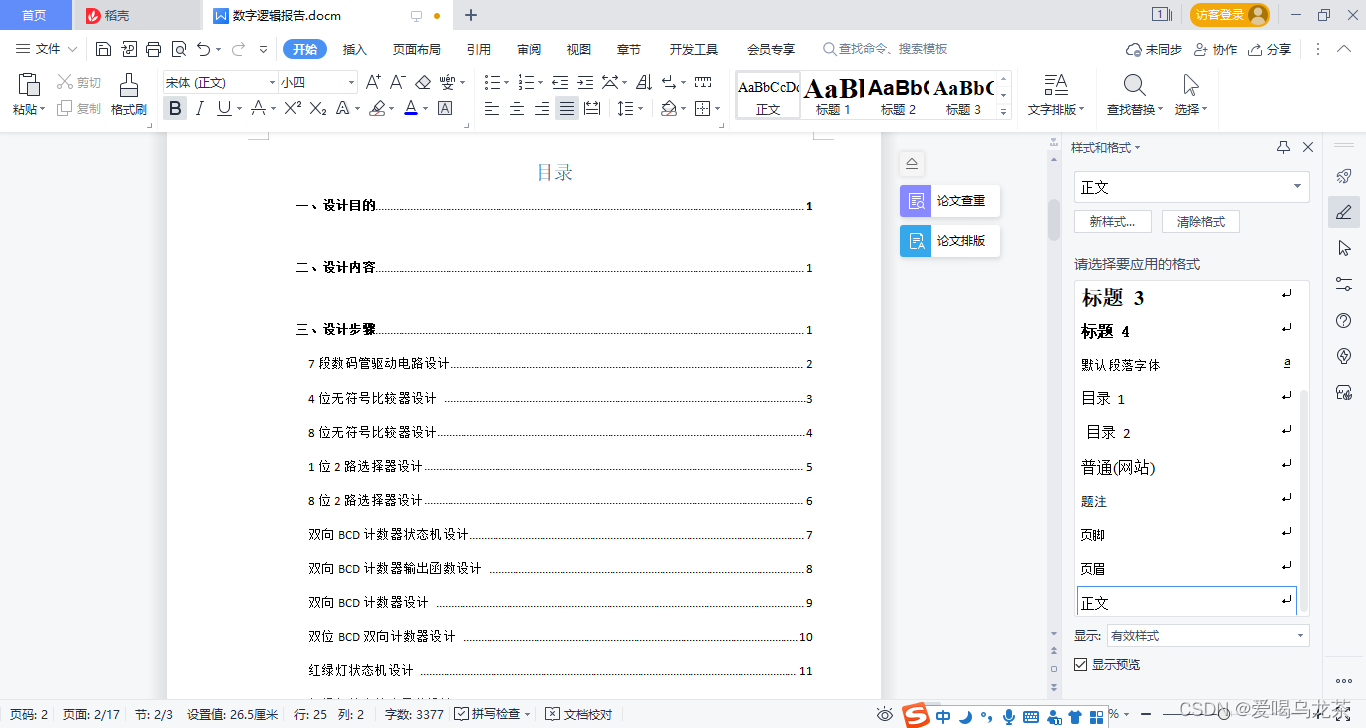This screenshot has width=1366, height=728.
Task: Toggle 拼写检查 checkbox in status bar
Action: click(x=462, y=714)
